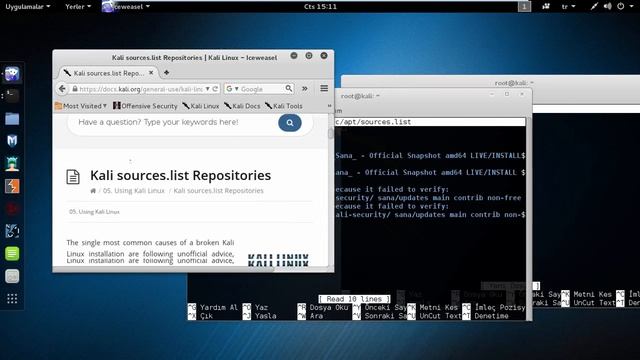Select the Kali sources.list Repo tab
Screen dimensions: 640x360
pos(109,73)
